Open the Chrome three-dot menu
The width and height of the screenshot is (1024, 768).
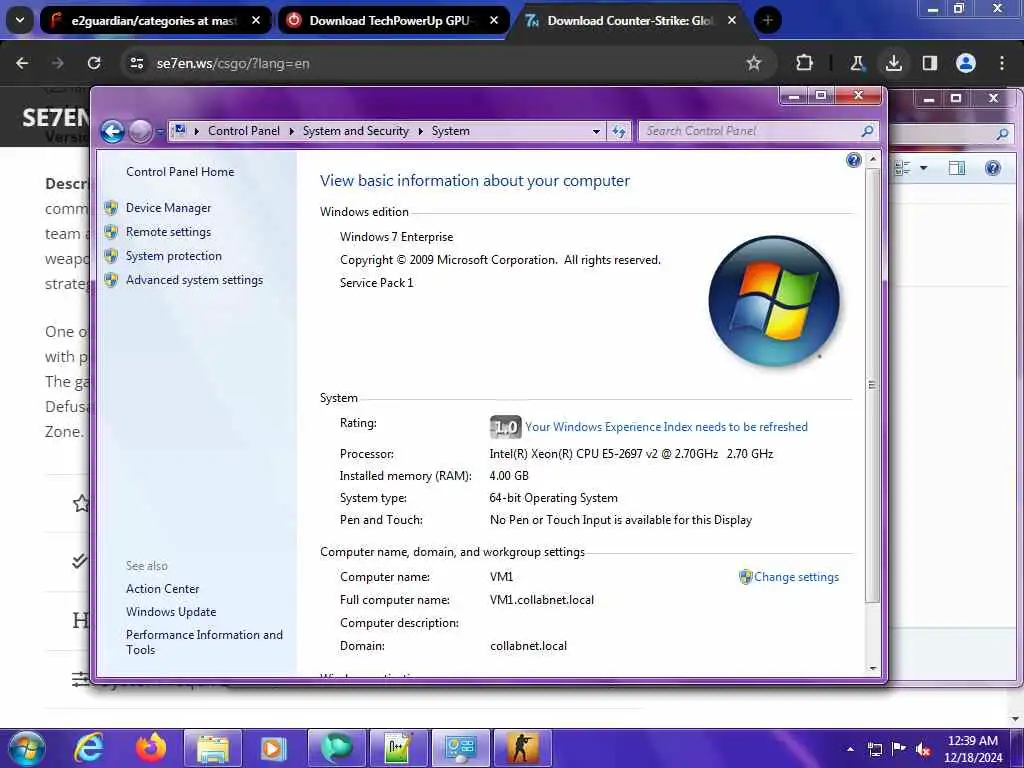[1002, 63]
